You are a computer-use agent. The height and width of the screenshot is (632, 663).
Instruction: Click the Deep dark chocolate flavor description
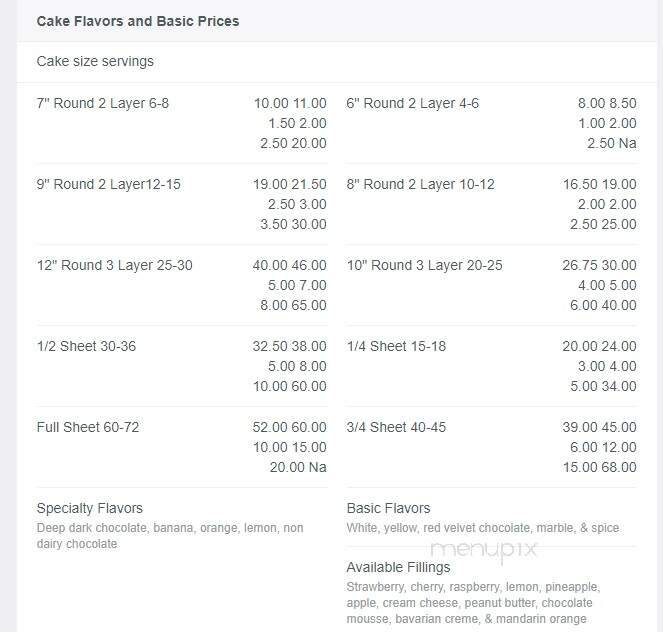pos(170,536)
